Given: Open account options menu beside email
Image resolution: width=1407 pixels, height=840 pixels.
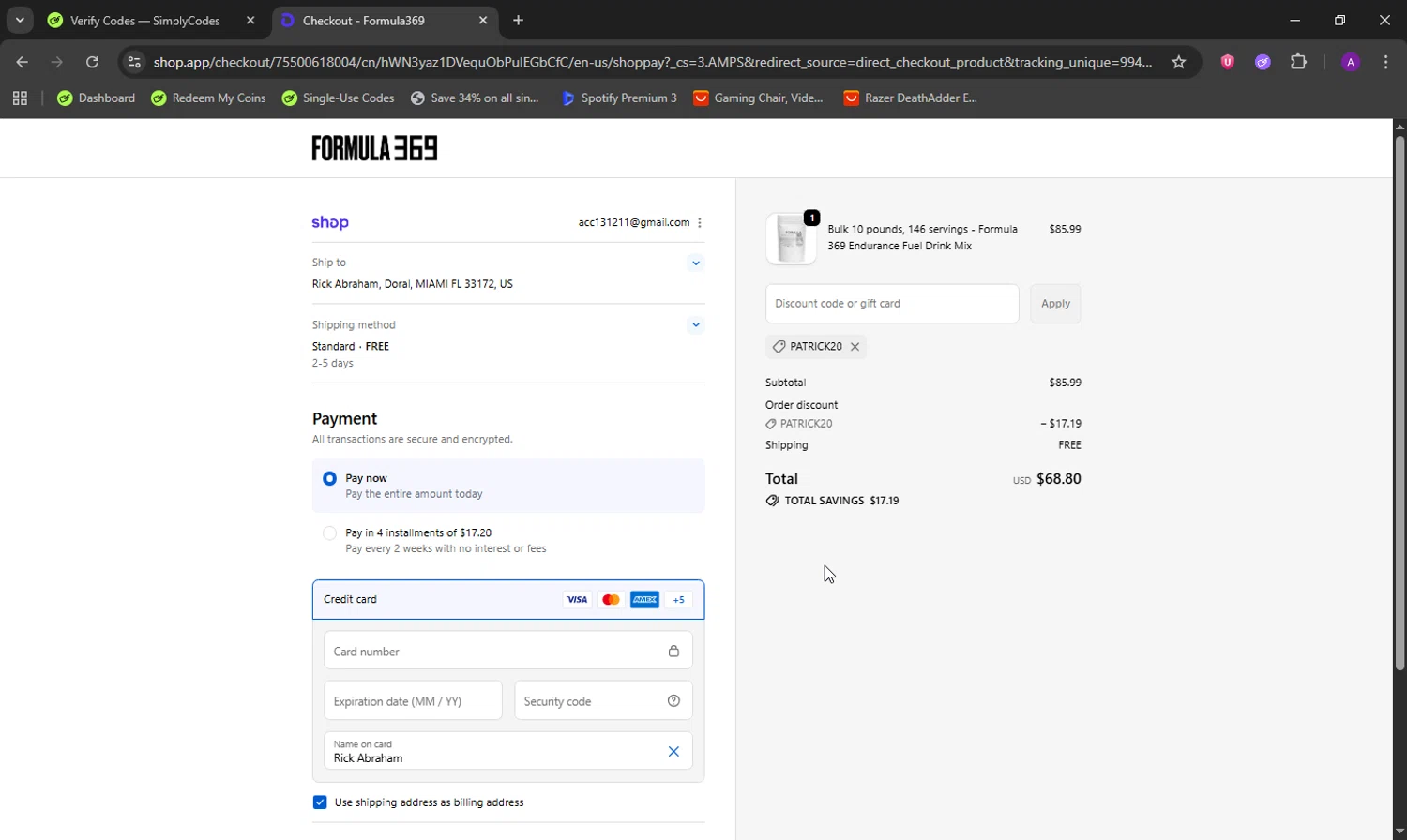Looking at the screenshot, I should (x=700, y=222).
